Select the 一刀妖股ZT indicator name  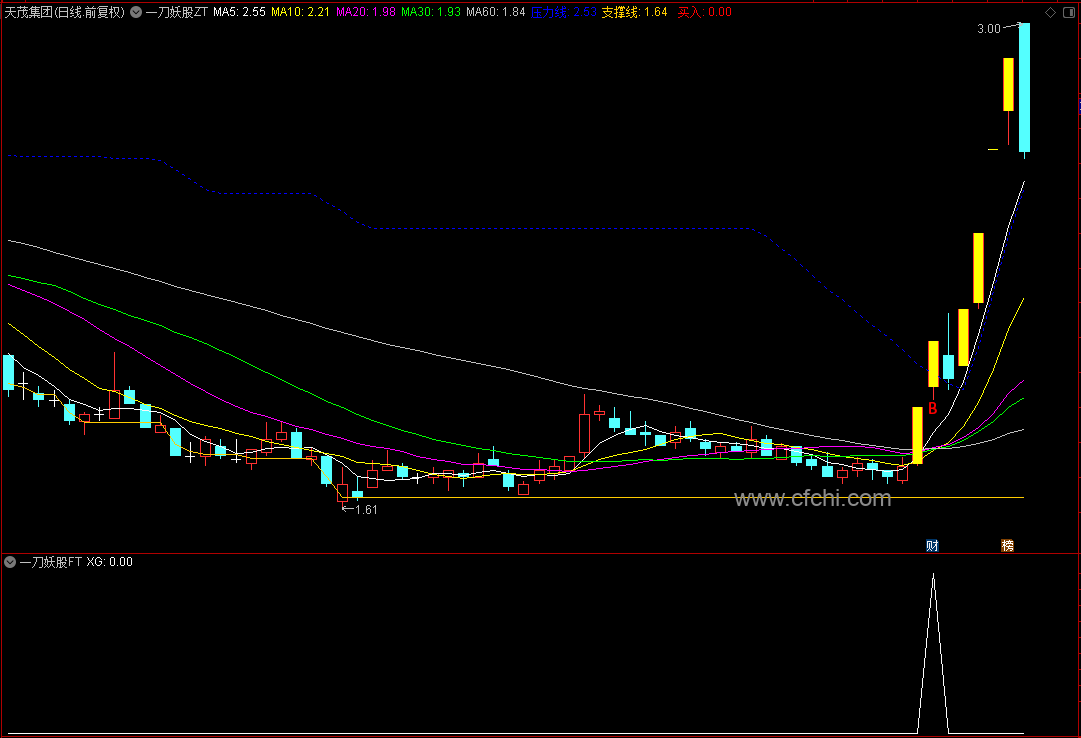point(176,12)
